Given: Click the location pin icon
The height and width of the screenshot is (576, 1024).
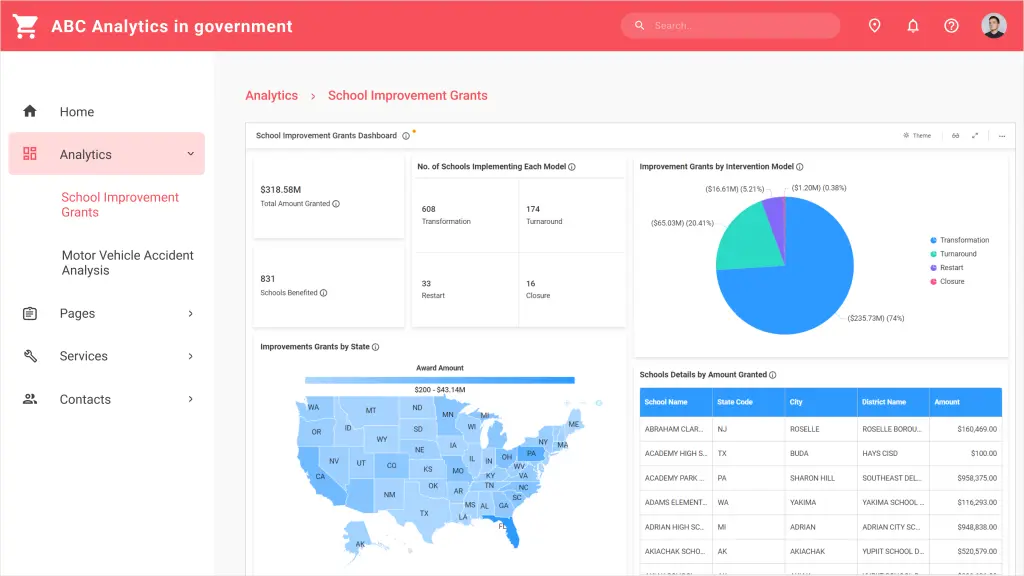Looking at the screenshot, I should (x=875, y=25).
